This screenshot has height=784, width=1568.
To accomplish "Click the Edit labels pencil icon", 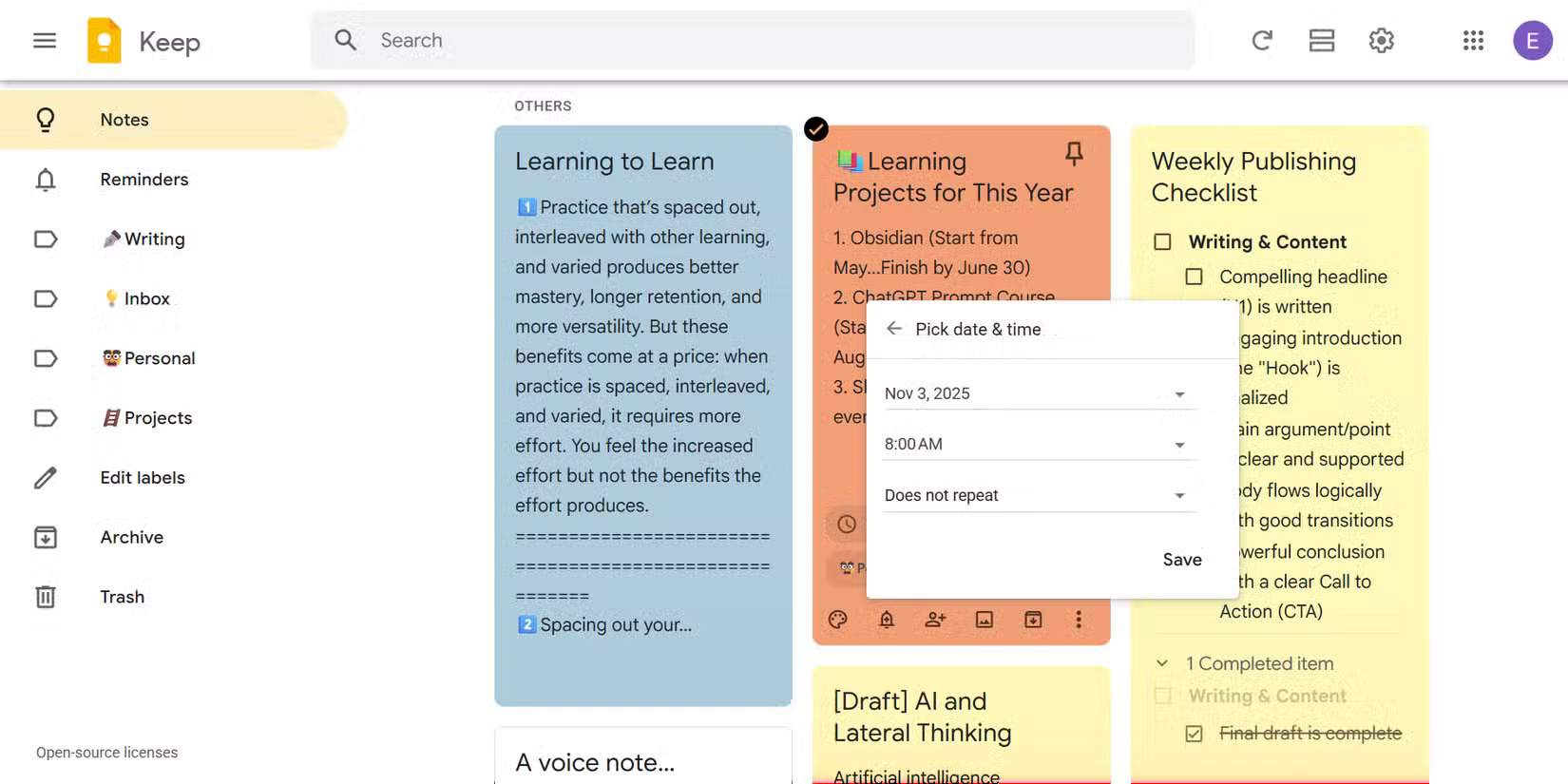I will (x=46, y=478).
